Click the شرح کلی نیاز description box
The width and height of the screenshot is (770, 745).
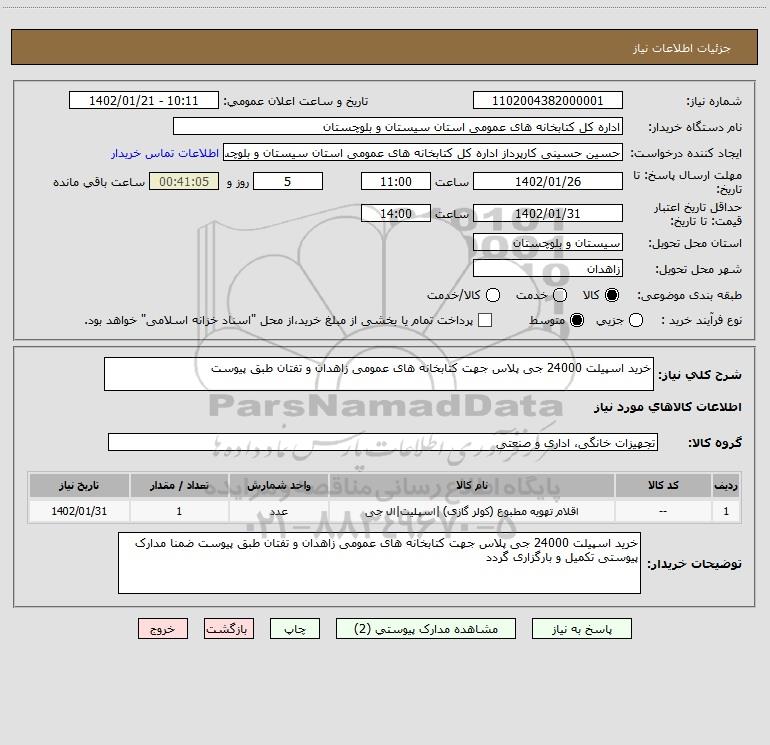379,374
